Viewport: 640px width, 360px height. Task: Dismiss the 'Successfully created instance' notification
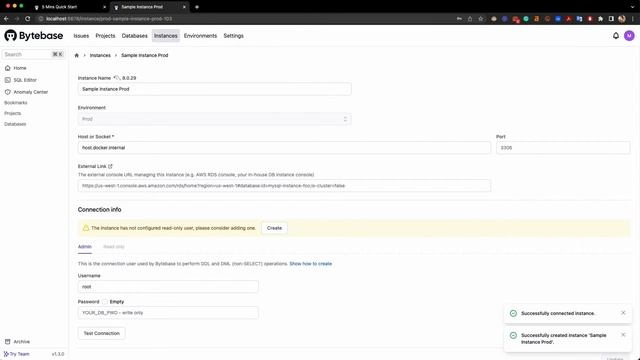click(623, 335)
